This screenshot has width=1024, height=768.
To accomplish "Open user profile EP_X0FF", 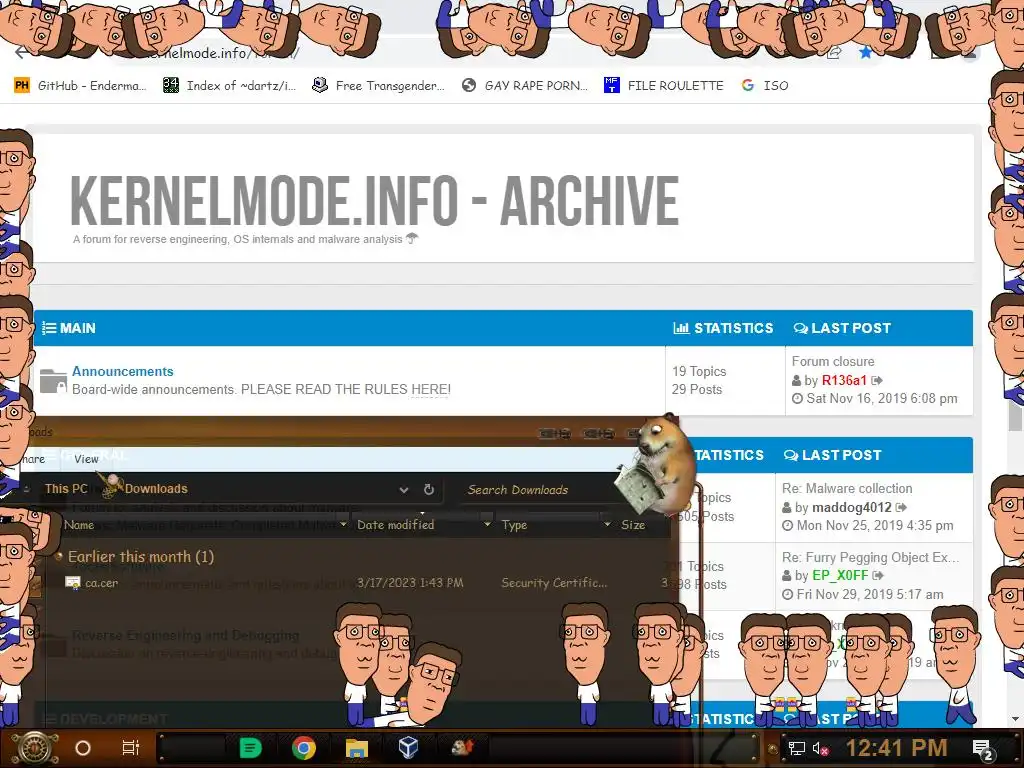I will [x=840, y=575].
